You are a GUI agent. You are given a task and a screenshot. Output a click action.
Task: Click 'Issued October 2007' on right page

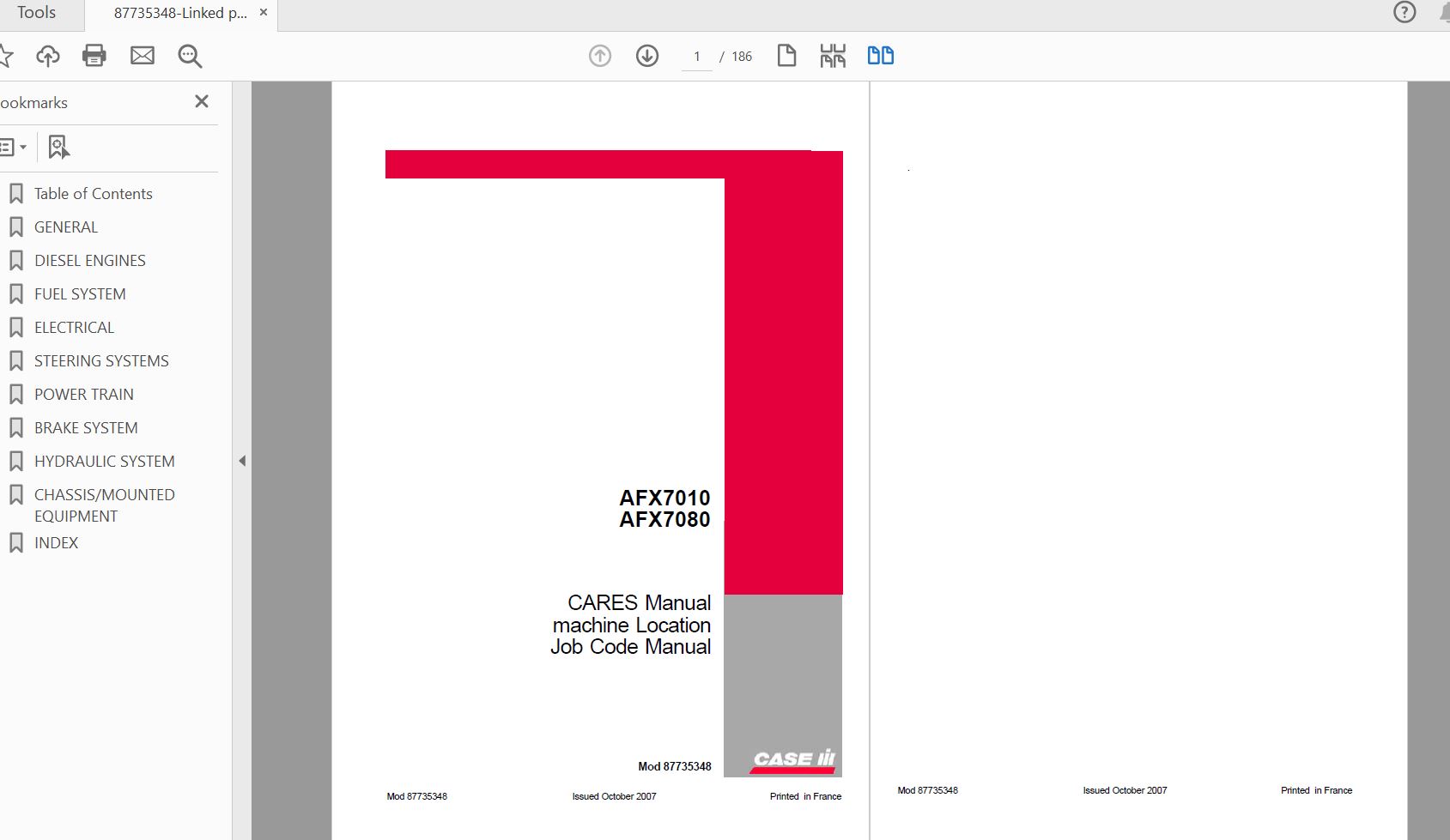click(1125, 791)
